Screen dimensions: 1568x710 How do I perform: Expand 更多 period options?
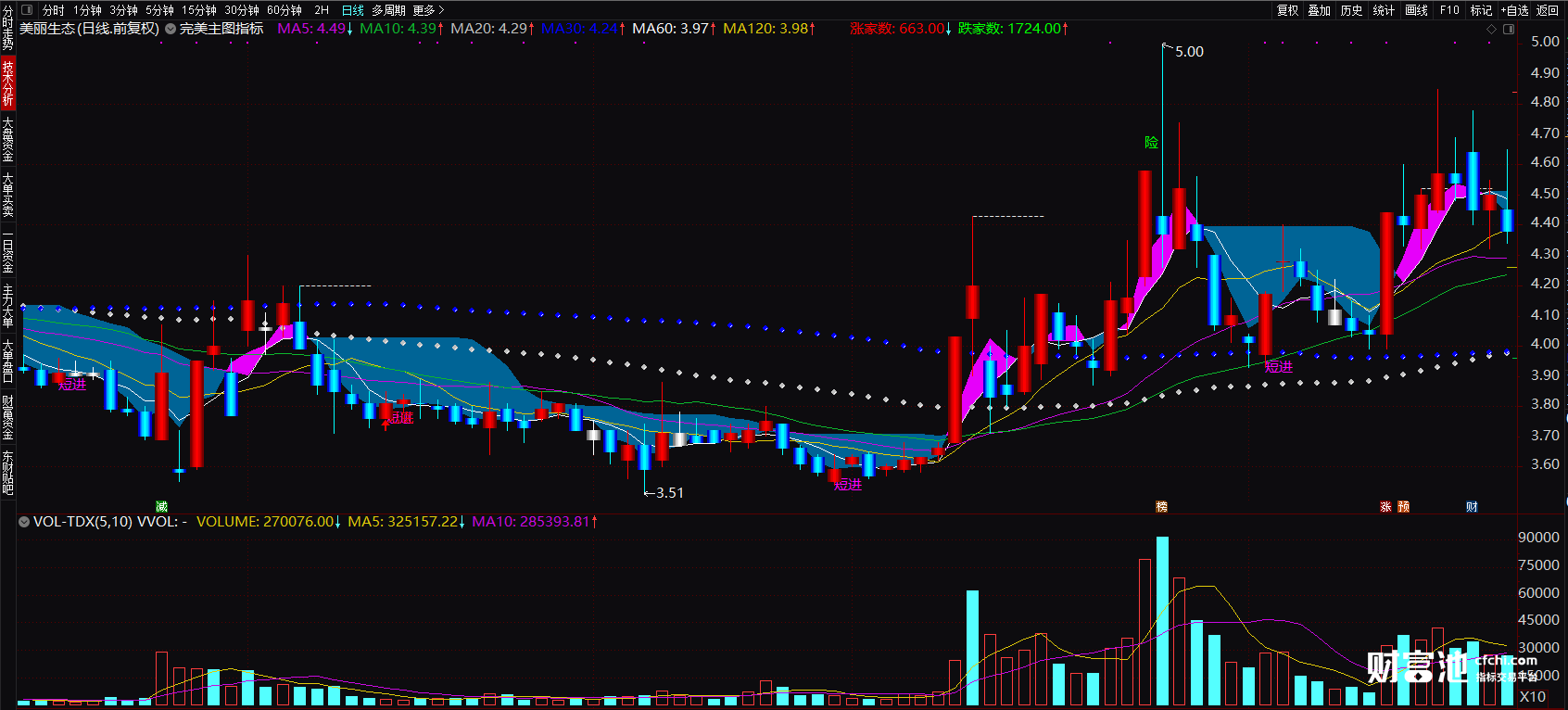click(x=428, y=10)
